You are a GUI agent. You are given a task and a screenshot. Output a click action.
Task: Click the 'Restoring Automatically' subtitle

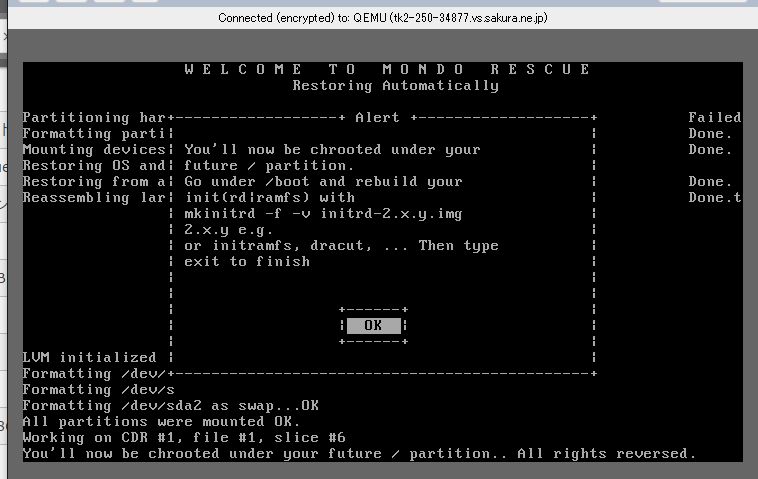click(x=395, y=85)
